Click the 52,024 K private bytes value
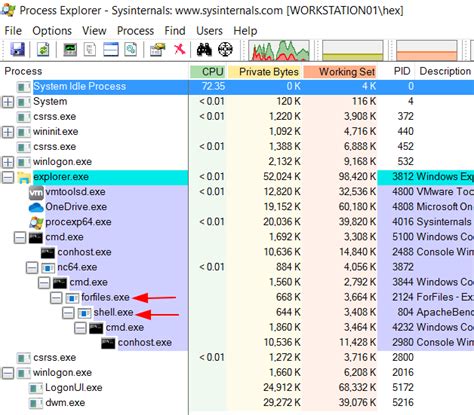Image resolution: width=474 pixels, height=415 pixels. point(282,177)
